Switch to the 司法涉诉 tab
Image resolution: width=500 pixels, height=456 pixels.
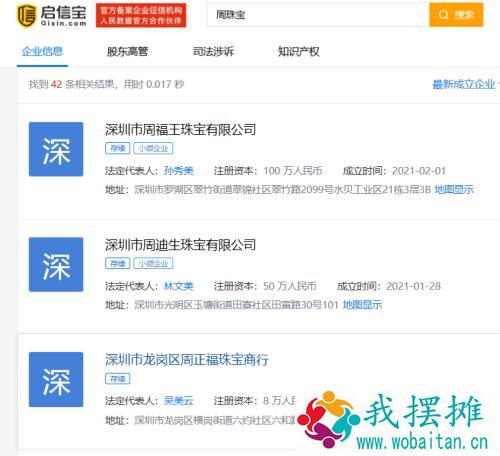click(213, 51)
